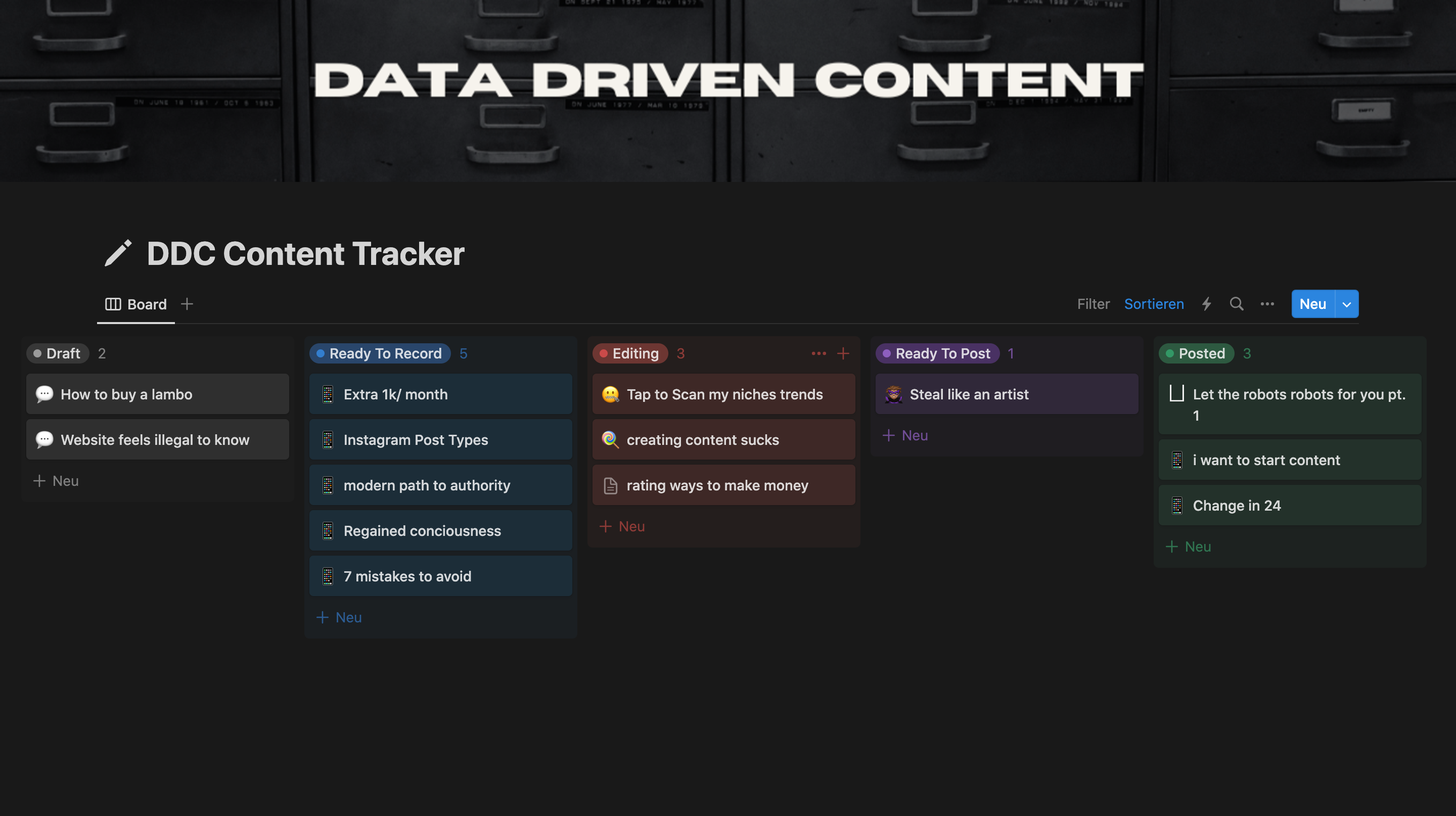This screenshot has width=1456, height=816.
Task: Expand the dropdown arrow next to Neu
Action: (x=1347, y=304)
